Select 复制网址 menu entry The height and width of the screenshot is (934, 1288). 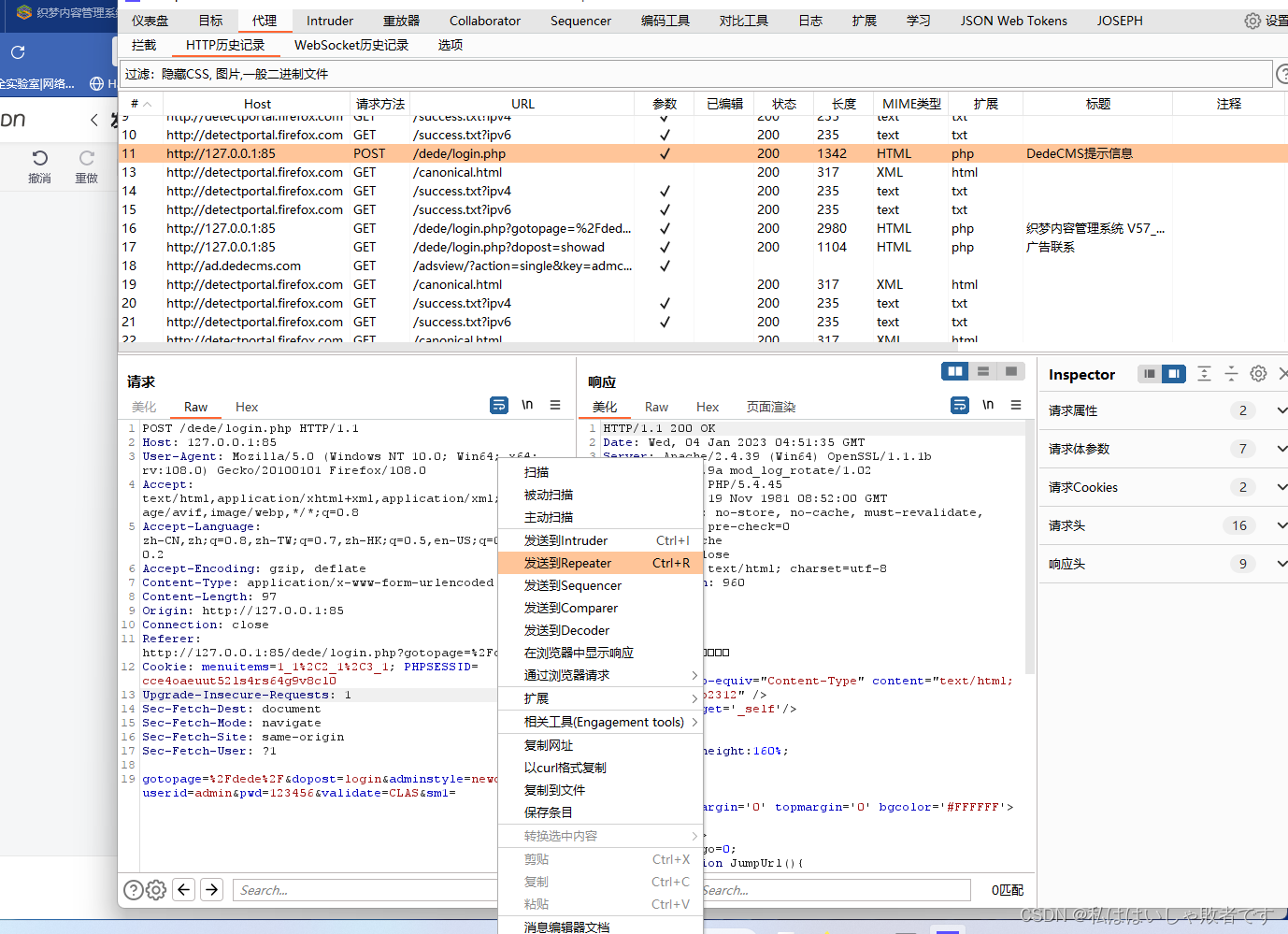coord(600,745)
